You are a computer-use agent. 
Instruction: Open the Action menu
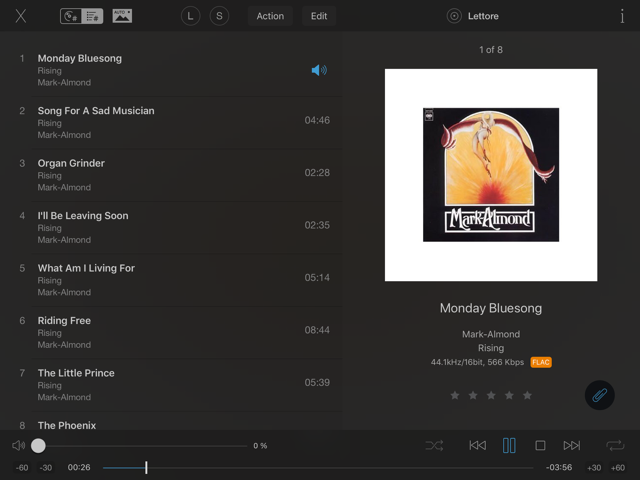[270, 16]
